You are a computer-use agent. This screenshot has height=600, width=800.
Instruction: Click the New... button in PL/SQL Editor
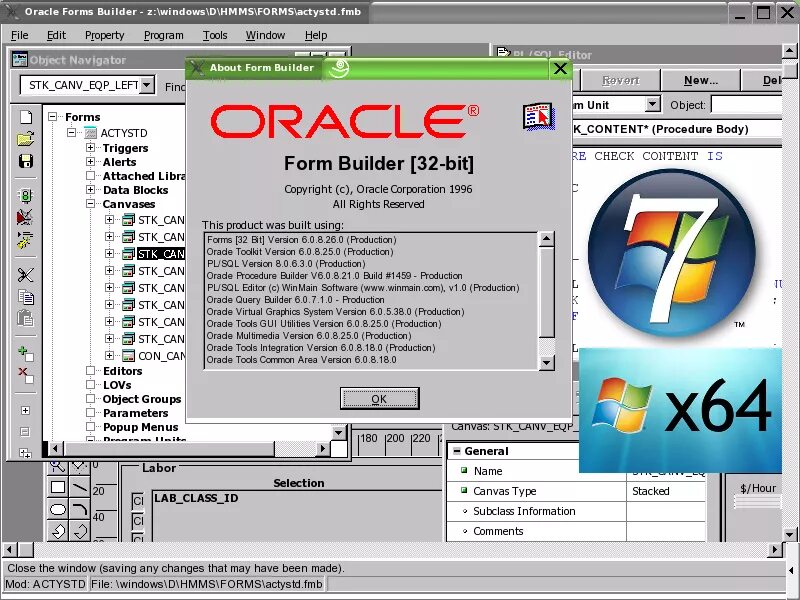click(x=701, y=80)
